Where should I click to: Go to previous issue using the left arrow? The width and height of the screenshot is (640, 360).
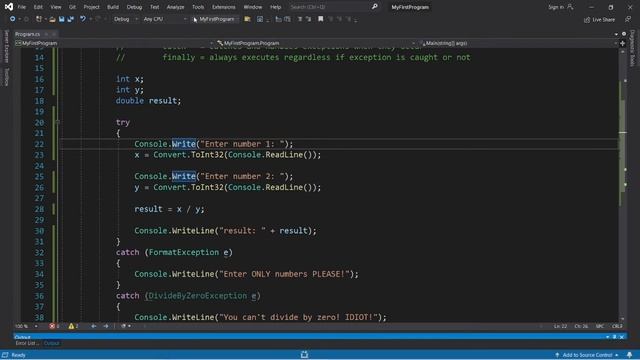tap(93, 326)
